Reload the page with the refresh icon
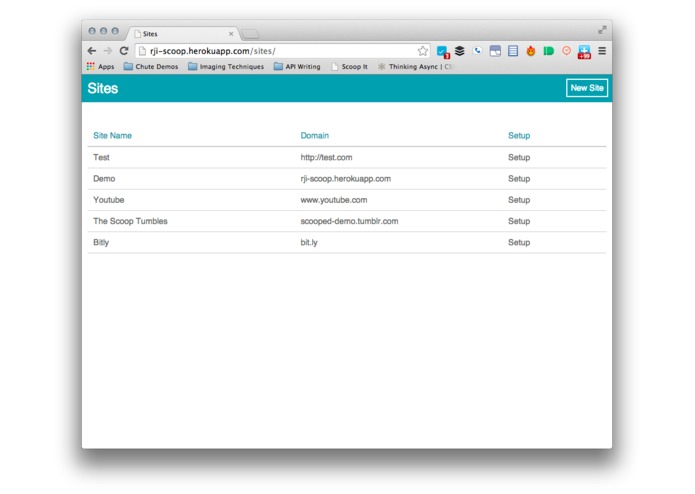The height and width of the screenshot is (494, 695). 124,51
